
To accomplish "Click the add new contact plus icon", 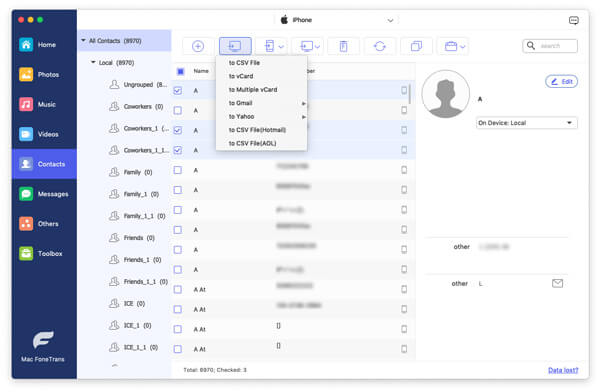I will point(198,46).
